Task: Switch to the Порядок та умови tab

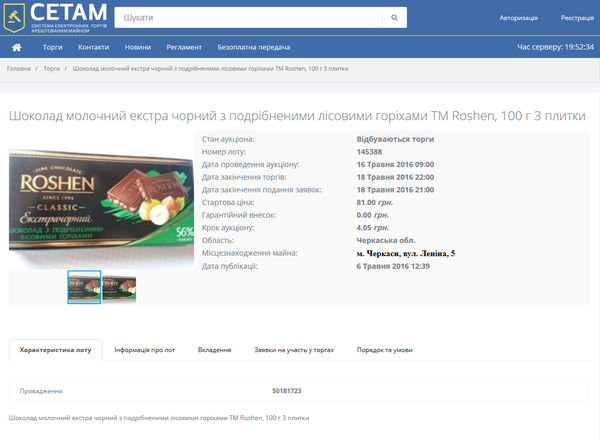Action: (x=385, y=350)
